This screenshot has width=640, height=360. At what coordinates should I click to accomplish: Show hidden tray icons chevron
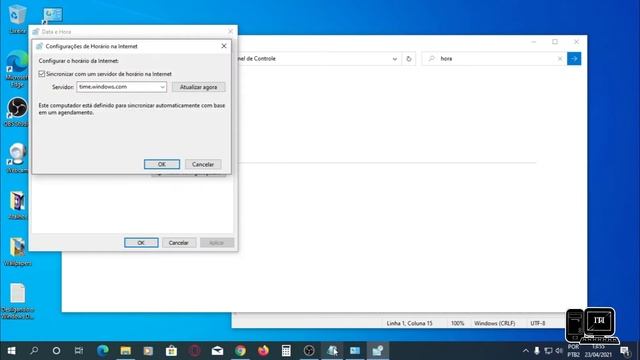(x=526, y=351)
